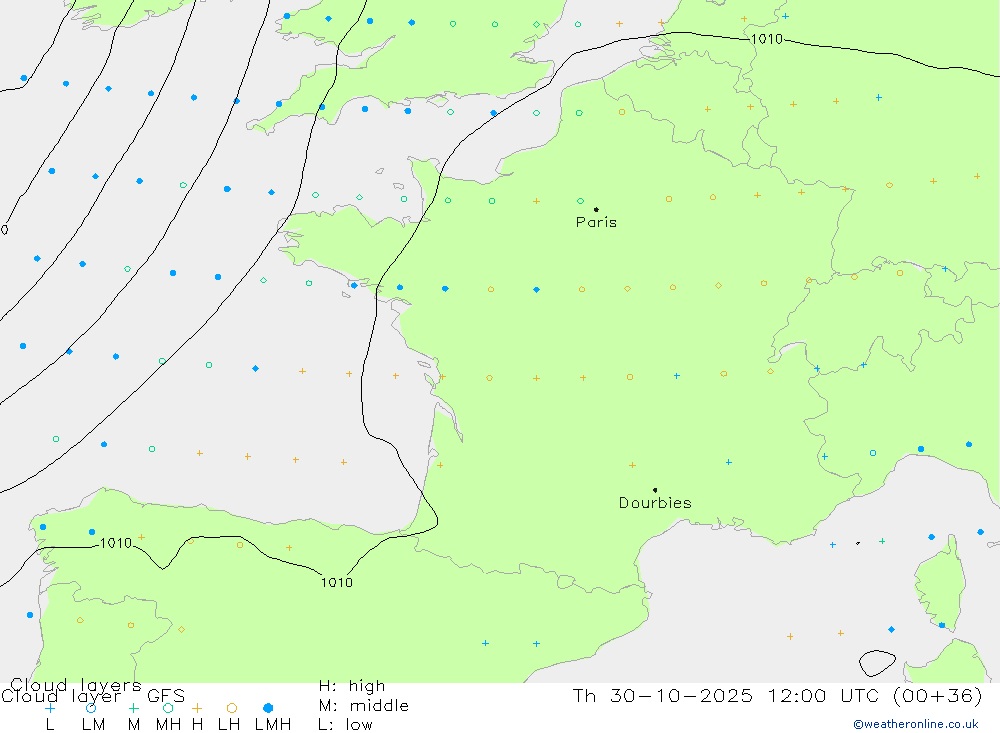Select the Paris city marker dot
Image resolution: width=1000 pixels, height=733 pixels.
[x=596, y=209]
